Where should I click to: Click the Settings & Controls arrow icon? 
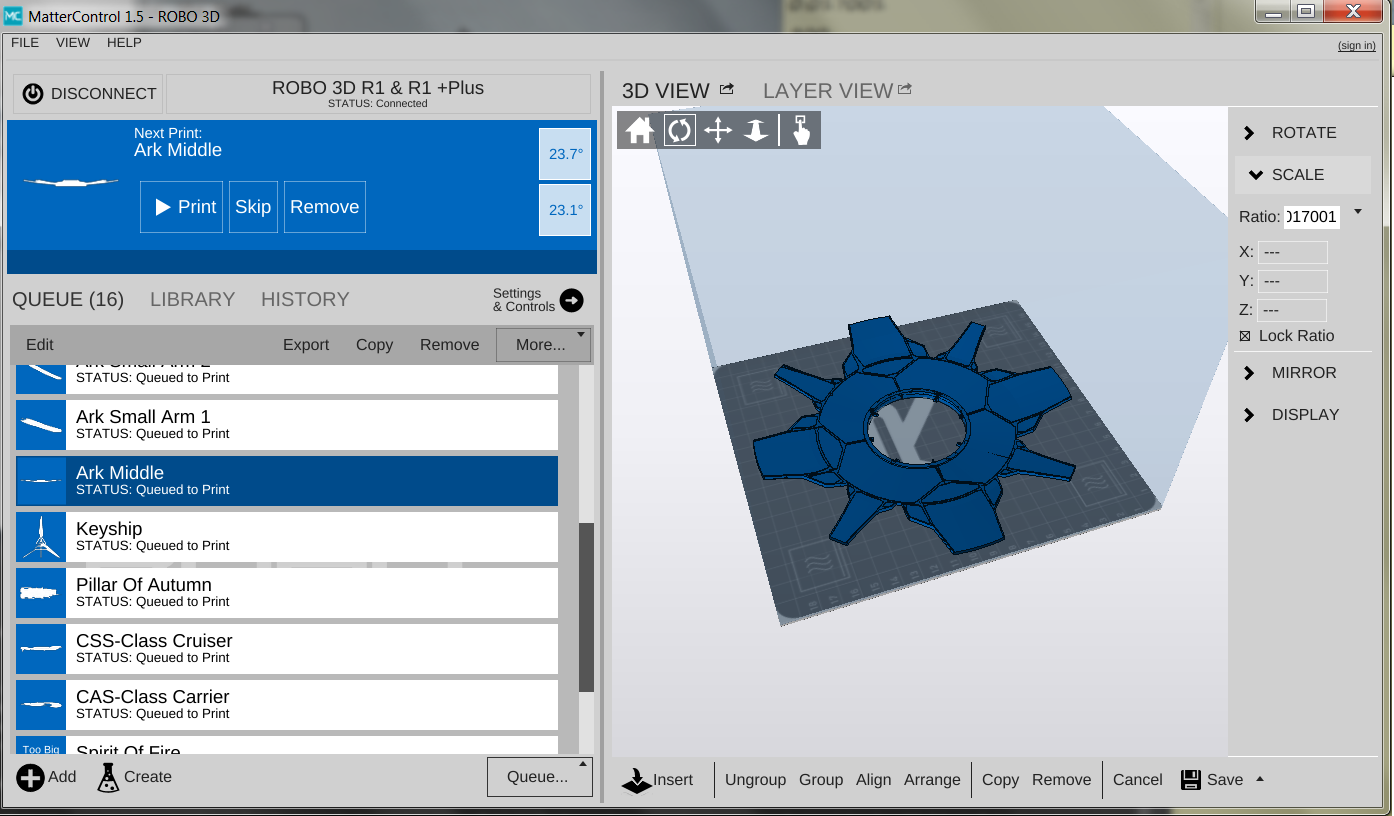pos(571,300)
